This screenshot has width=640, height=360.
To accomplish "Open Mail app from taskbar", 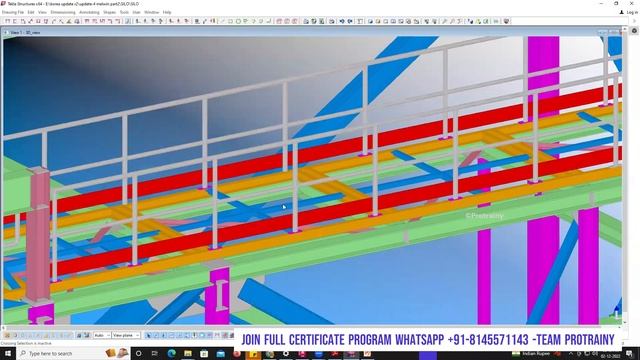I will (220, 353).
